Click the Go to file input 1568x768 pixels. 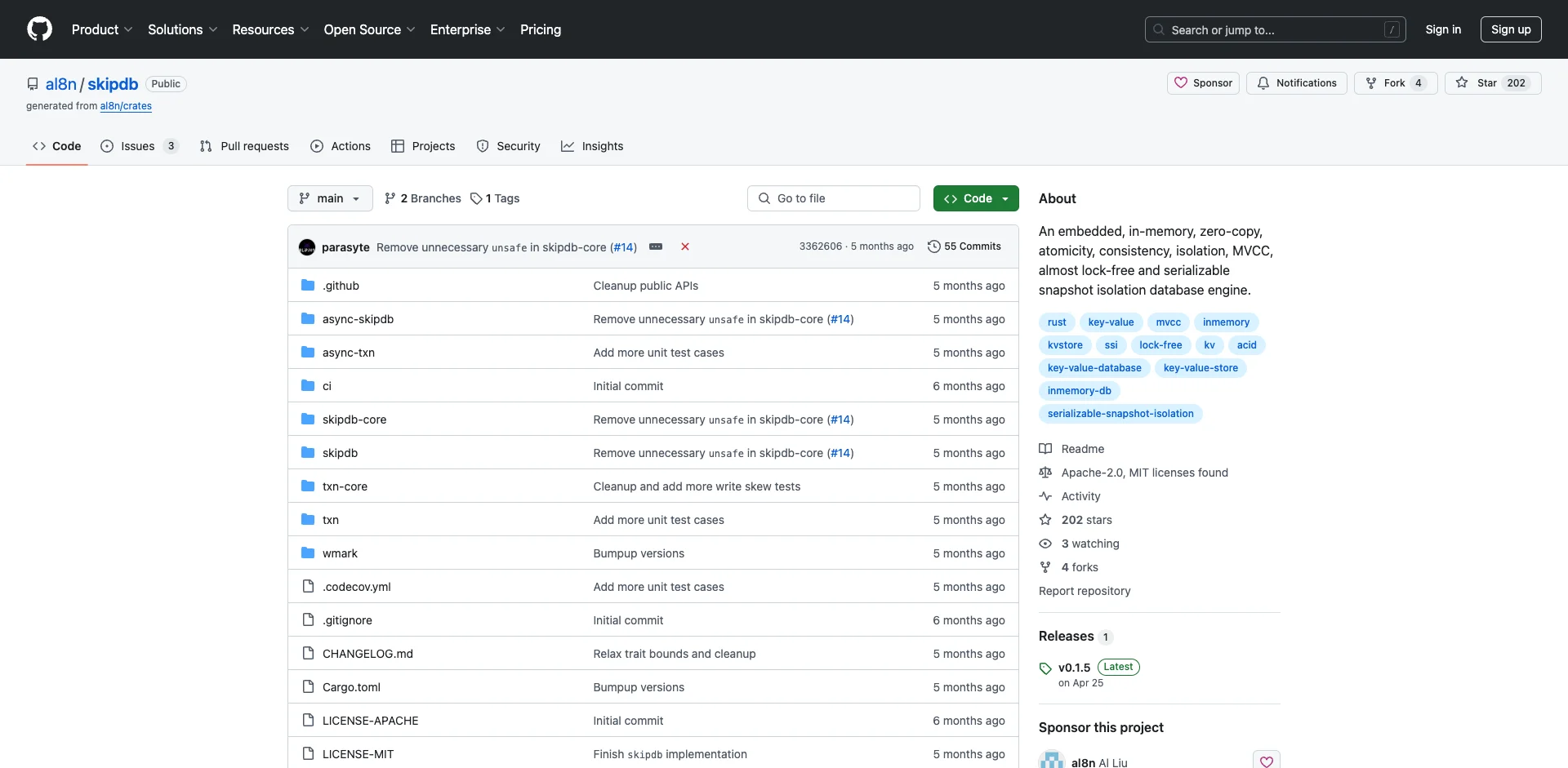point(834,198)
